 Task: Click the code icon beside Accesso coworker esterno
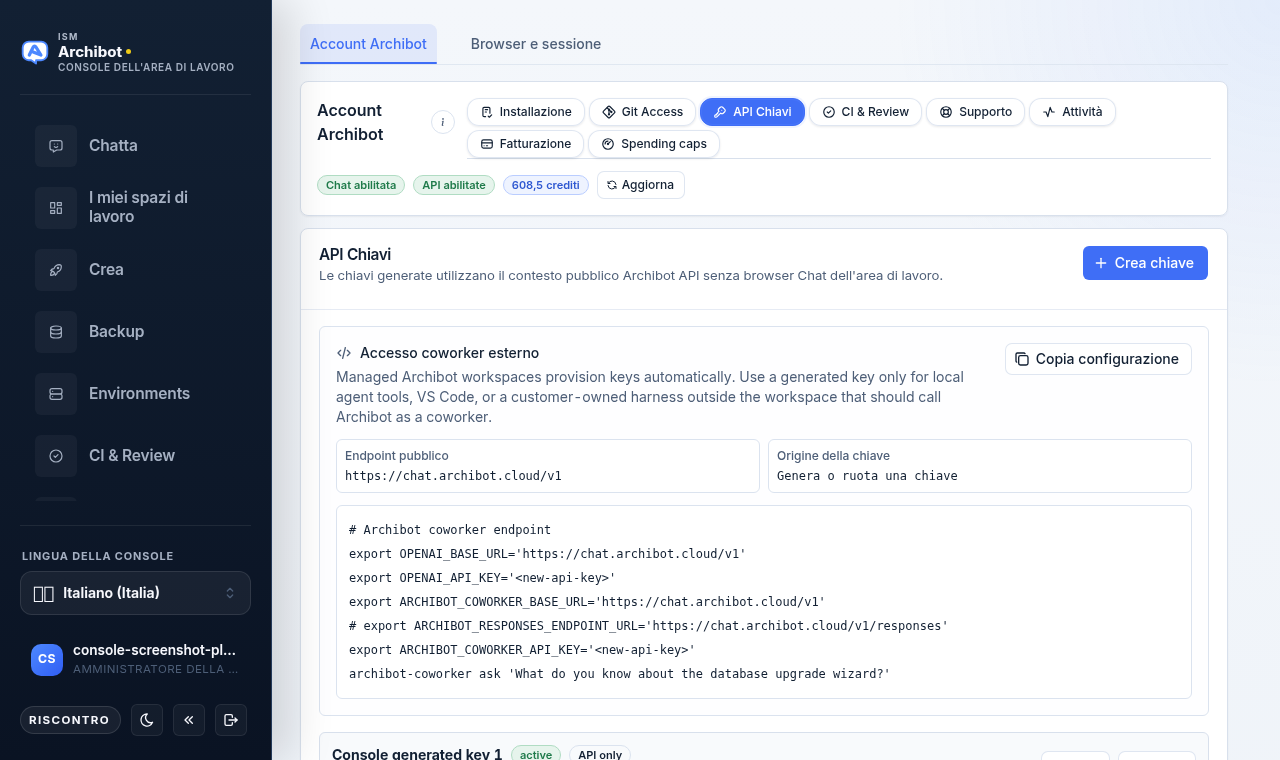point(344,353)
